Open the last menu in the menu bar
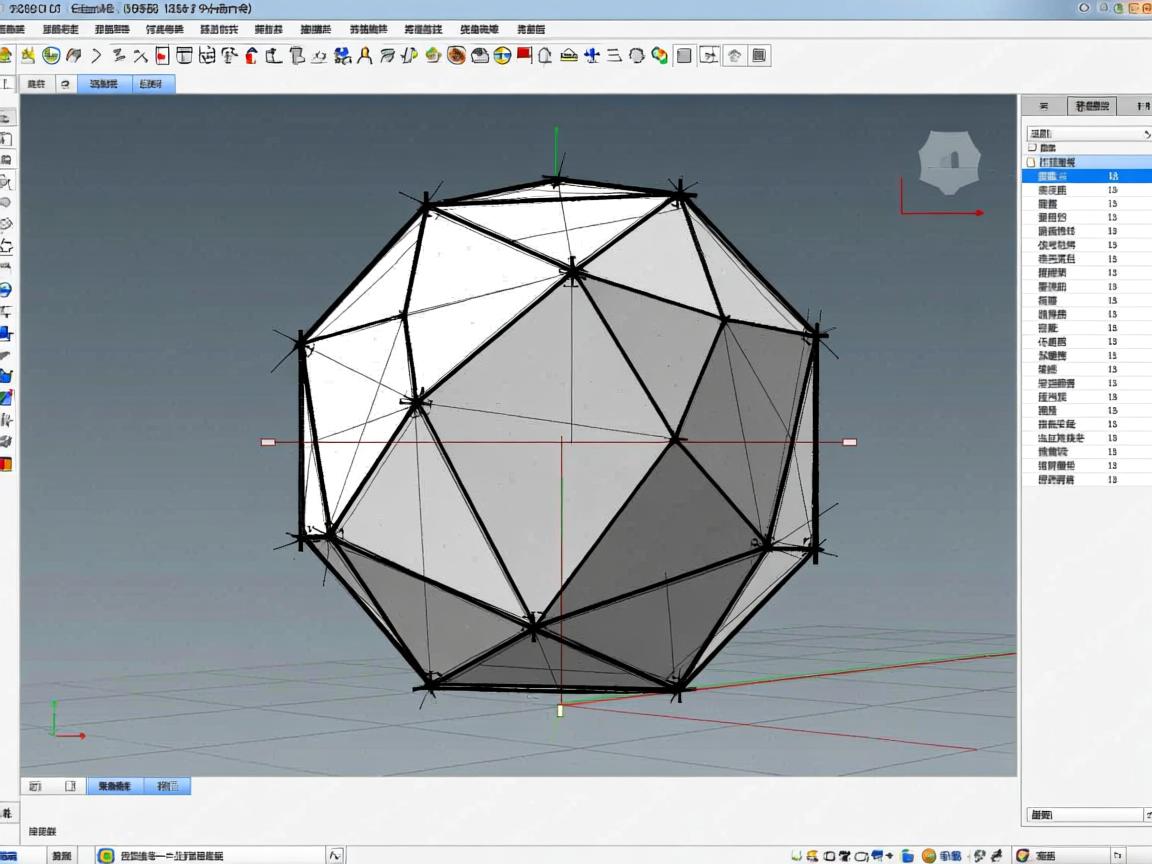The height and width of the screenshot is (864, 1152). (531, 30)
